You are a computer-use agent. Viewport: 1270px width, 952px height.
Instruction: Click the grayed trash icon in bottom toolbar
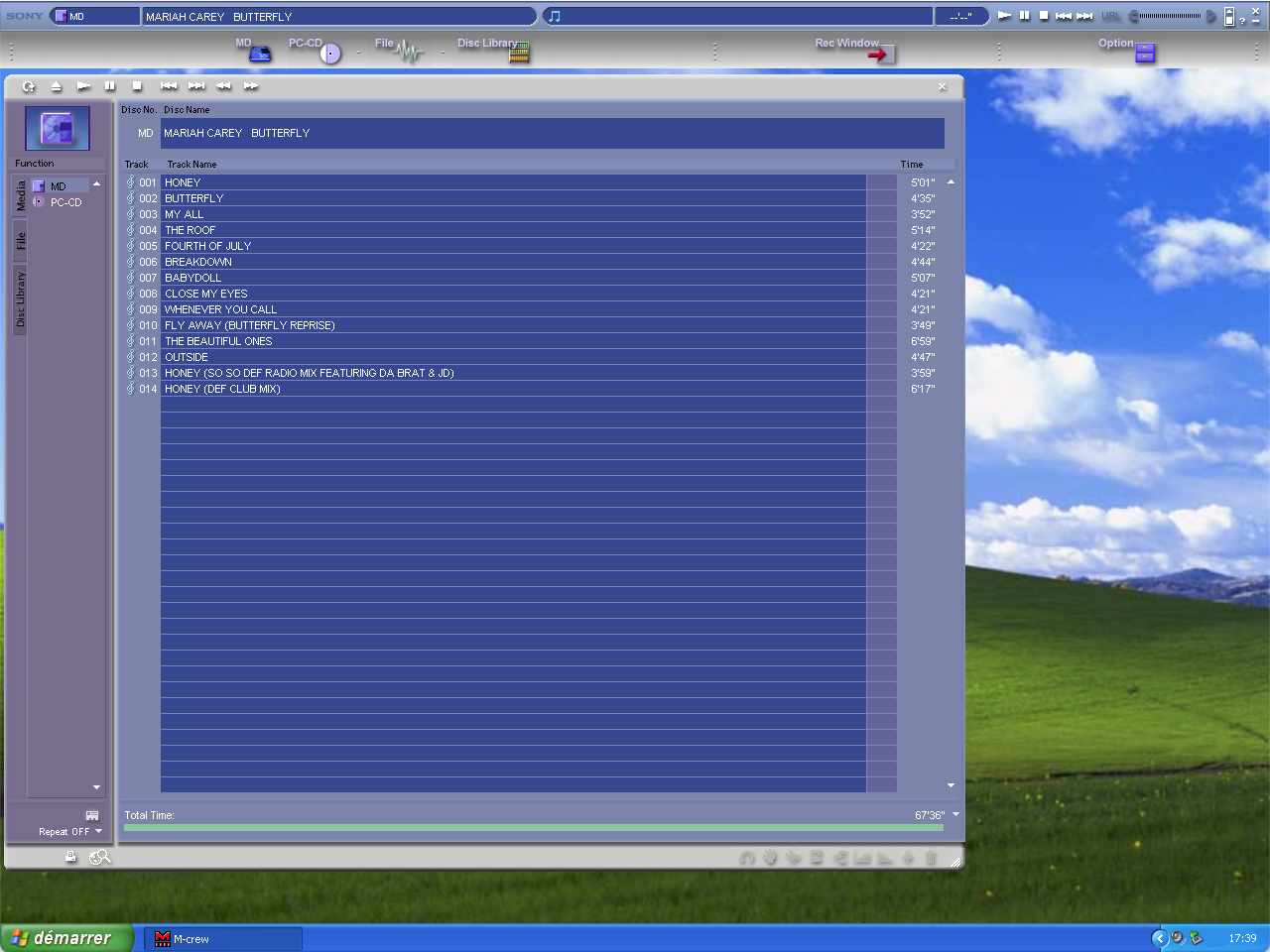point(931,858)
